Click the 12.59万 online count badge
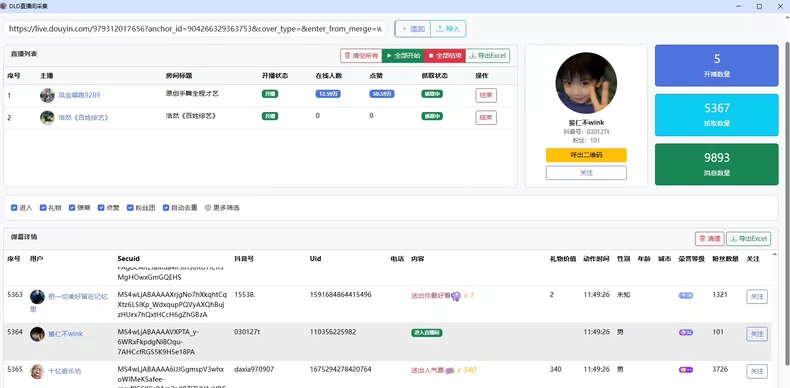The width and height of the screenshot is (790, 388). 328,94
